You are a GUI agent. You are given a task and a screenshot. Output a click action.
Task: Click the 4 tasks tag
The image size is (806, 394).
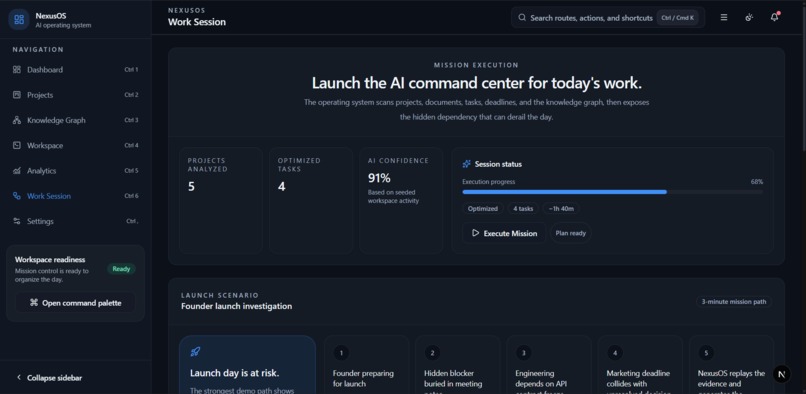(523, 208)
